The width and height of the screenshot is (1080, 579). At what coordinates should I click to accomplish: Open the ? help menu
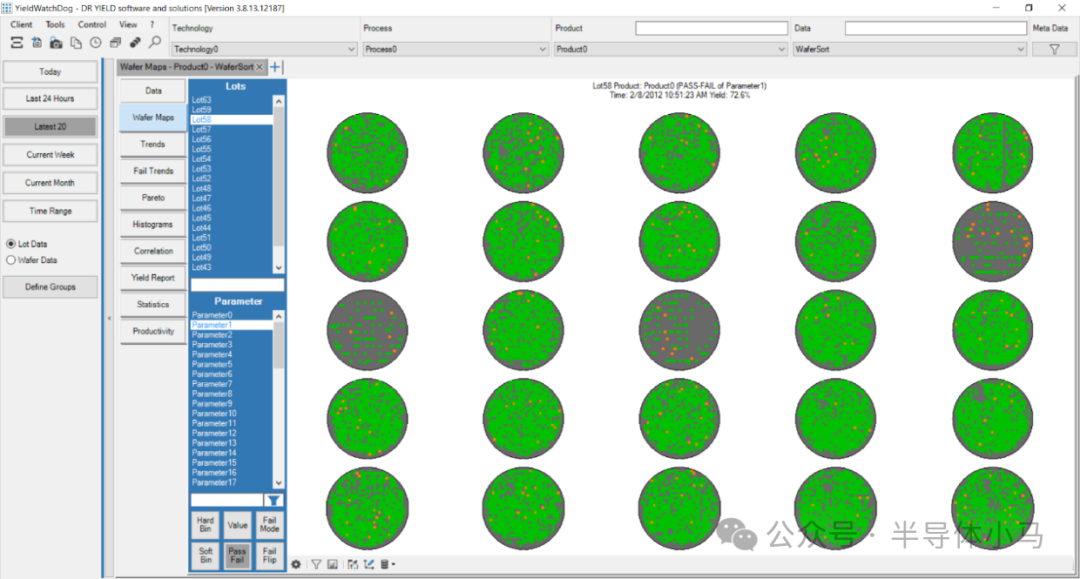pos(152,24)
